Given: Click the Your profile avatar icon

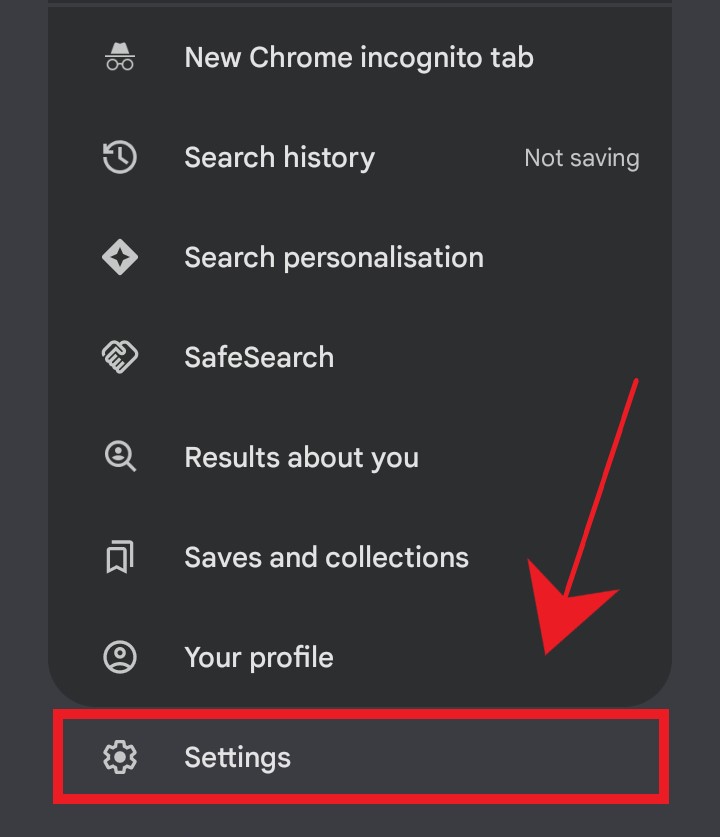Looking at the screenshot, I should click(x=120, y=657).
